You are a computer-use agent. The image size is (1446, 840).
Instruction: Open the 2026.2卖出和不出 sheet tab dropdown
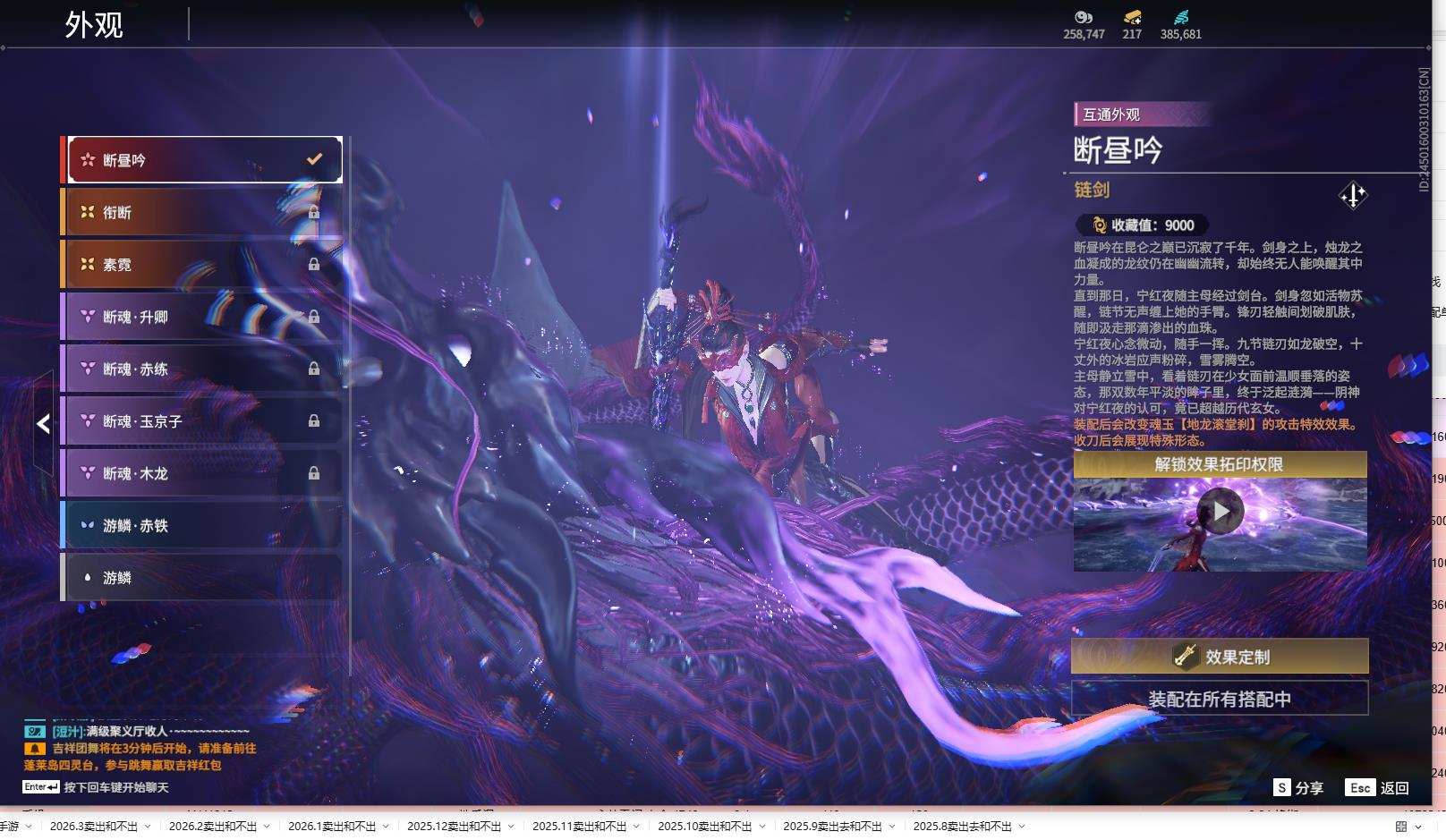[x=267, y=827]
